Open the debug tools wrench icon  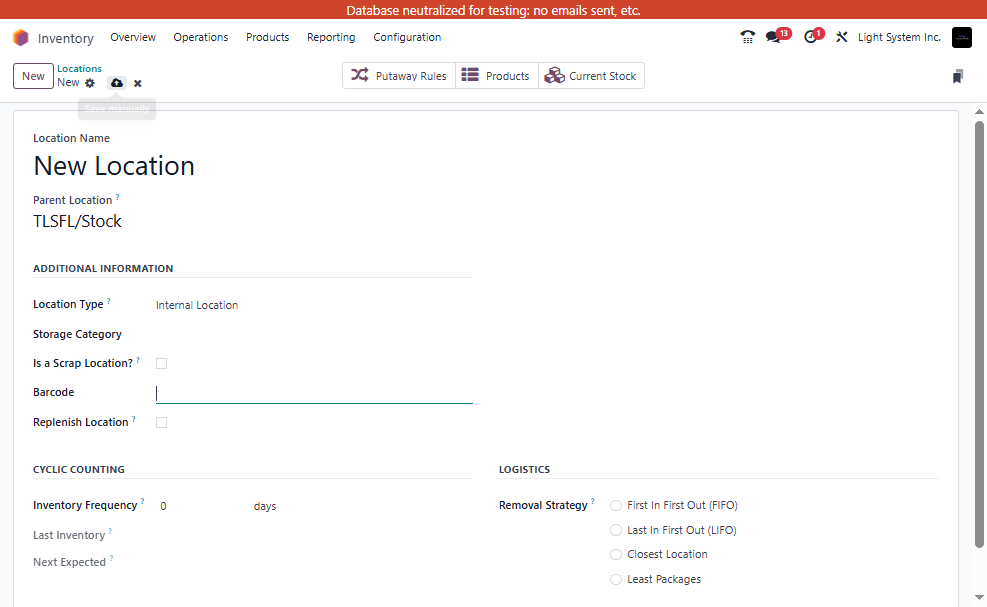[x=842, y=37]
